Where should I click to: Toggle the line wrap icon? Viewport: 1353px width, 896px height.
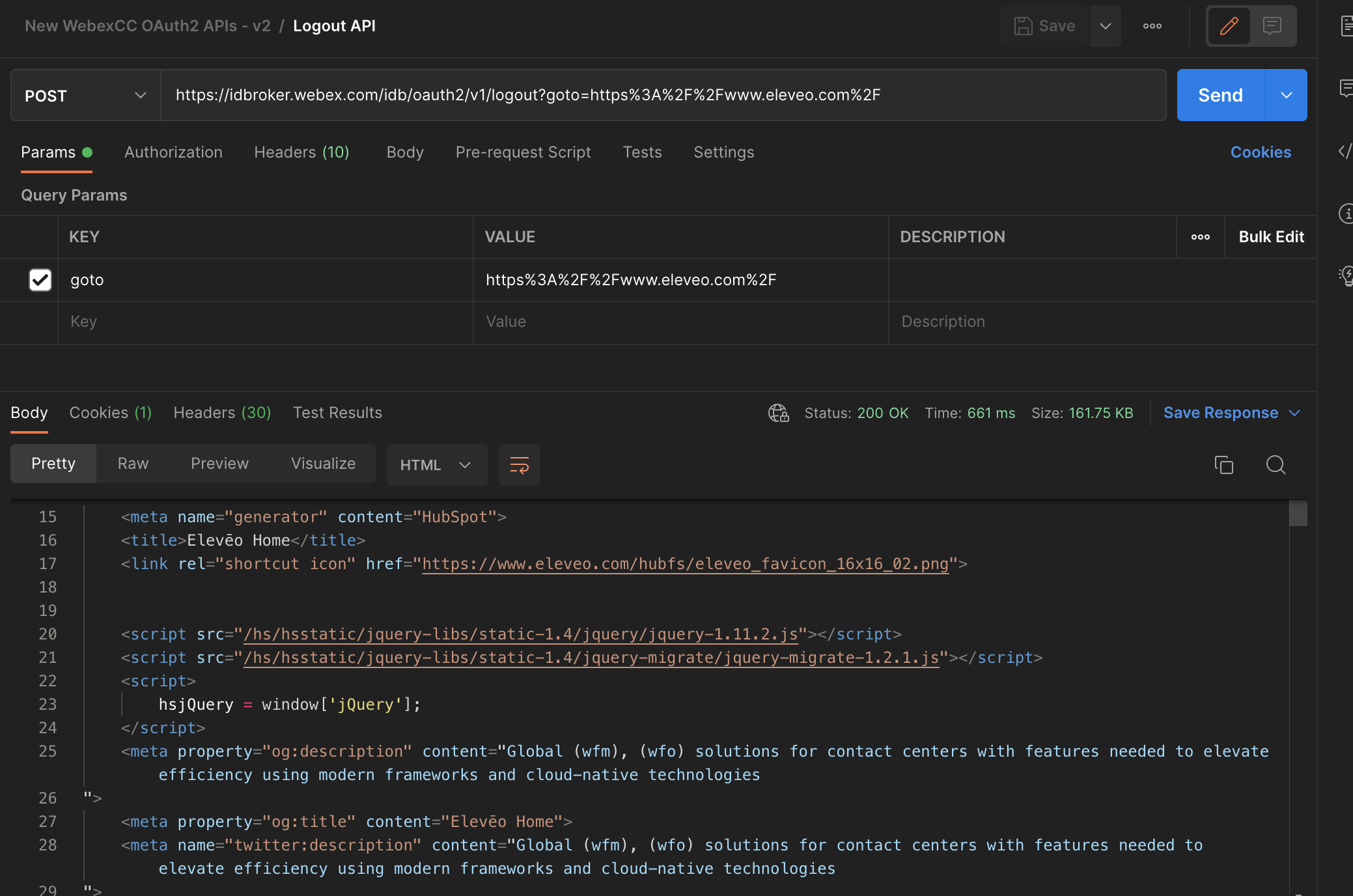click(519, 465)
